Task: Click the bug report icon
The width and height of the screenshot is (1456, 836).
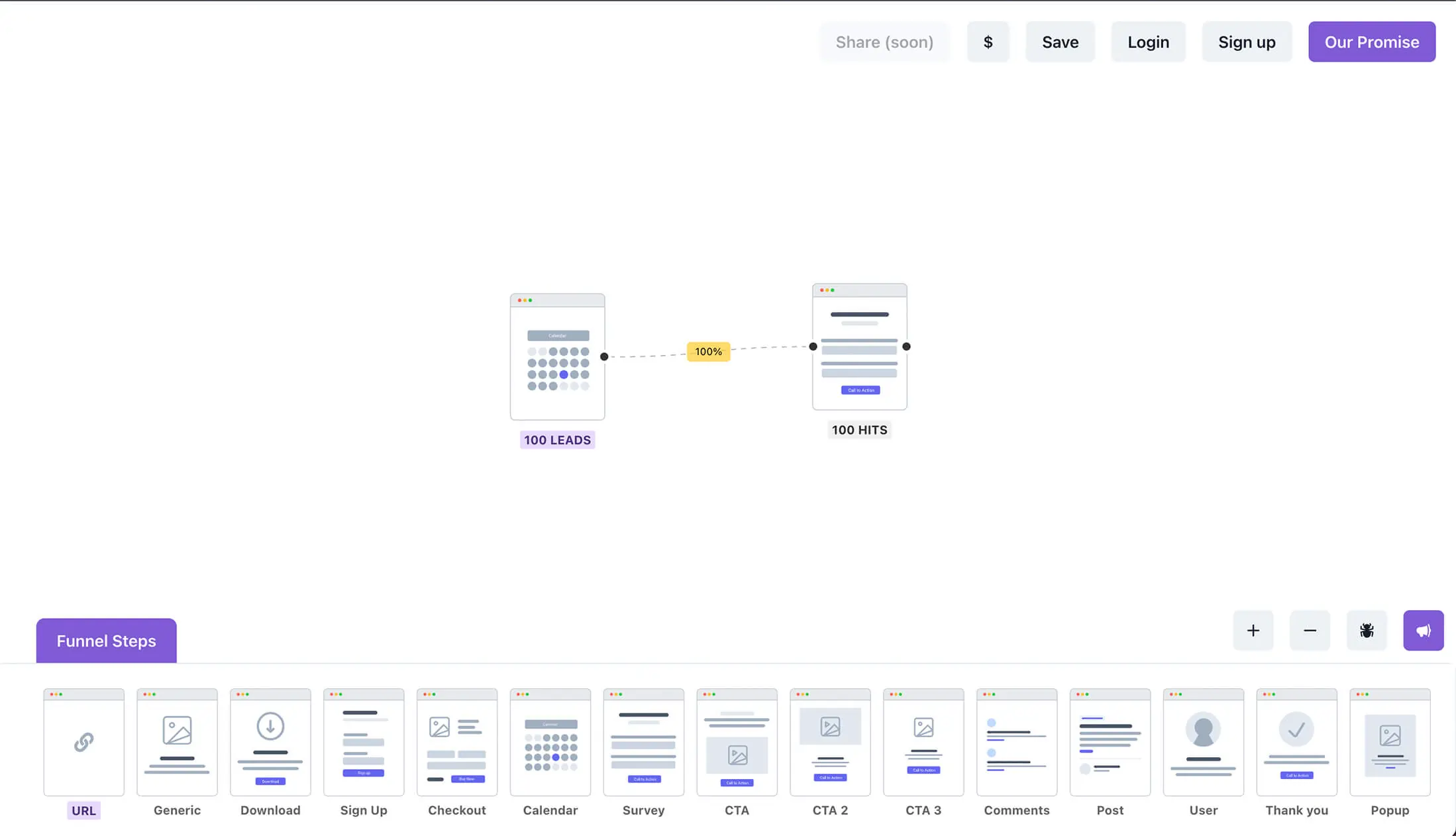Action: click(1367, 631)
